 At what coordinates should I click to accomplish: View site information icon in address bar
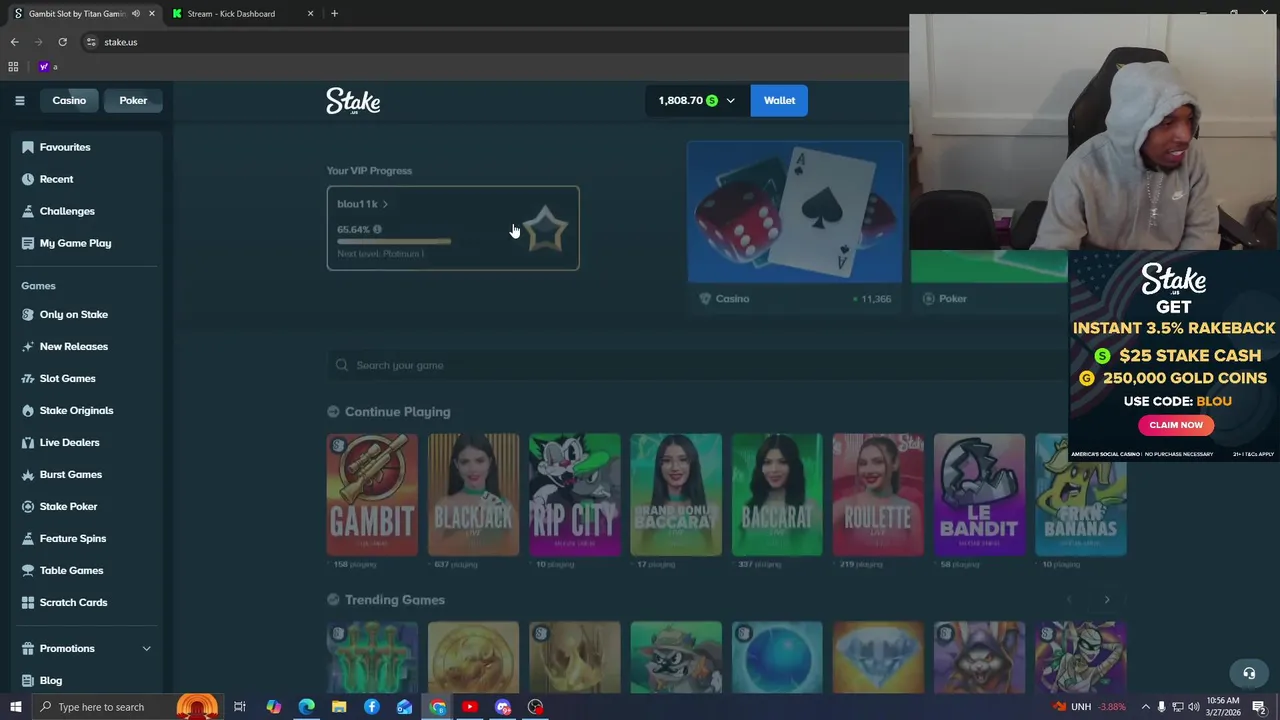coord(91,42)
